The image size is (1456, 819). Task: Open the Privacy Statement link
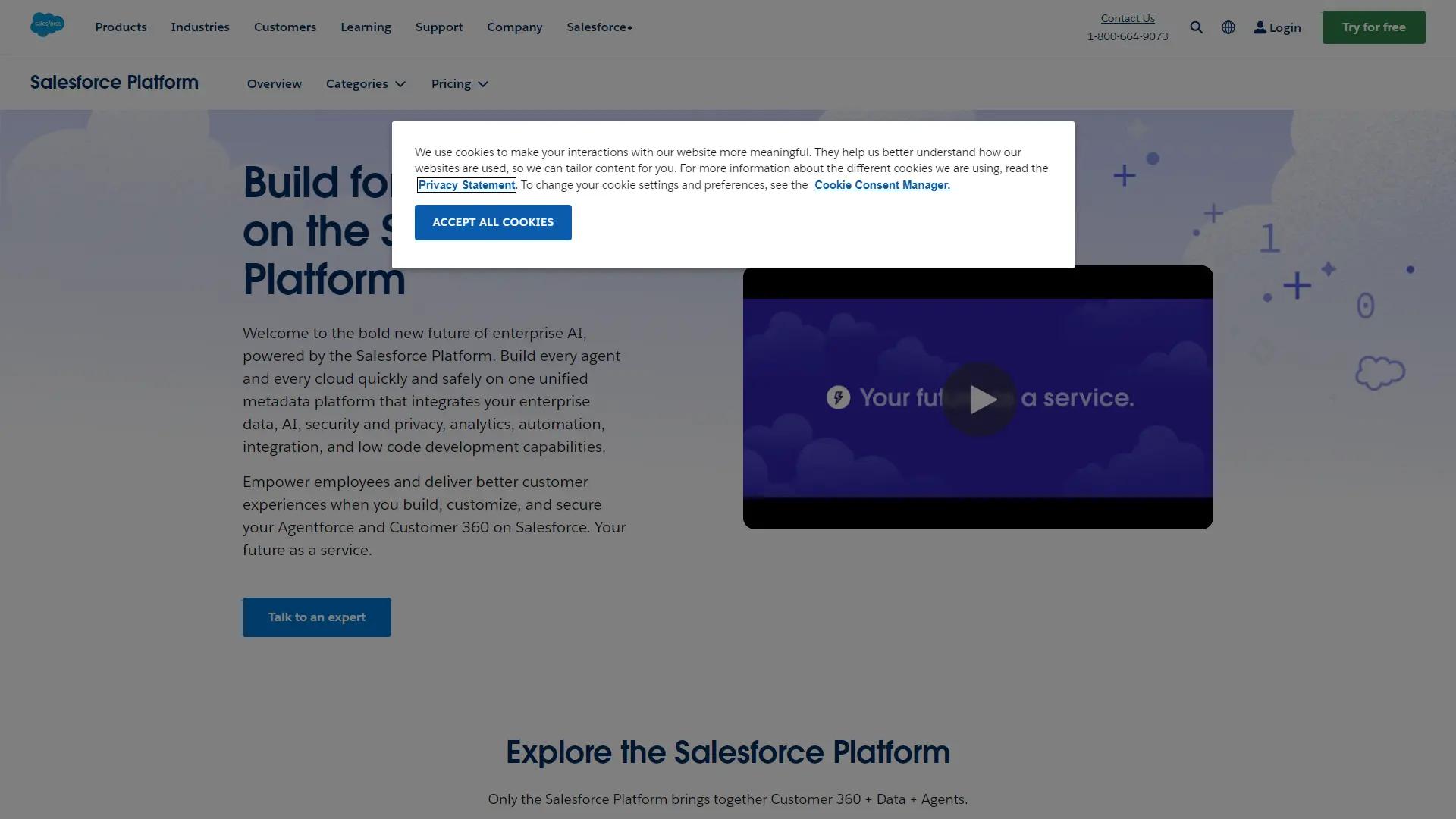click(466, 184)
